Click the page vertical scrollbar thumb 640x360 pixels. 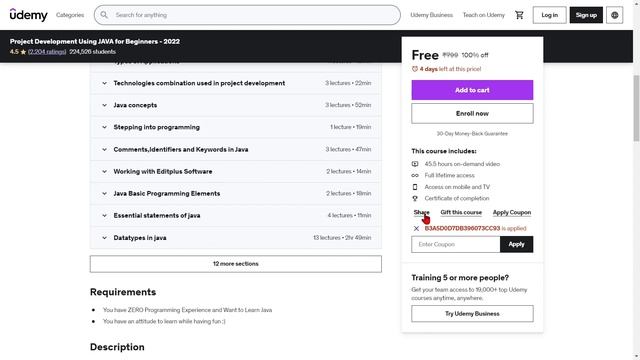tap(636, 108)
